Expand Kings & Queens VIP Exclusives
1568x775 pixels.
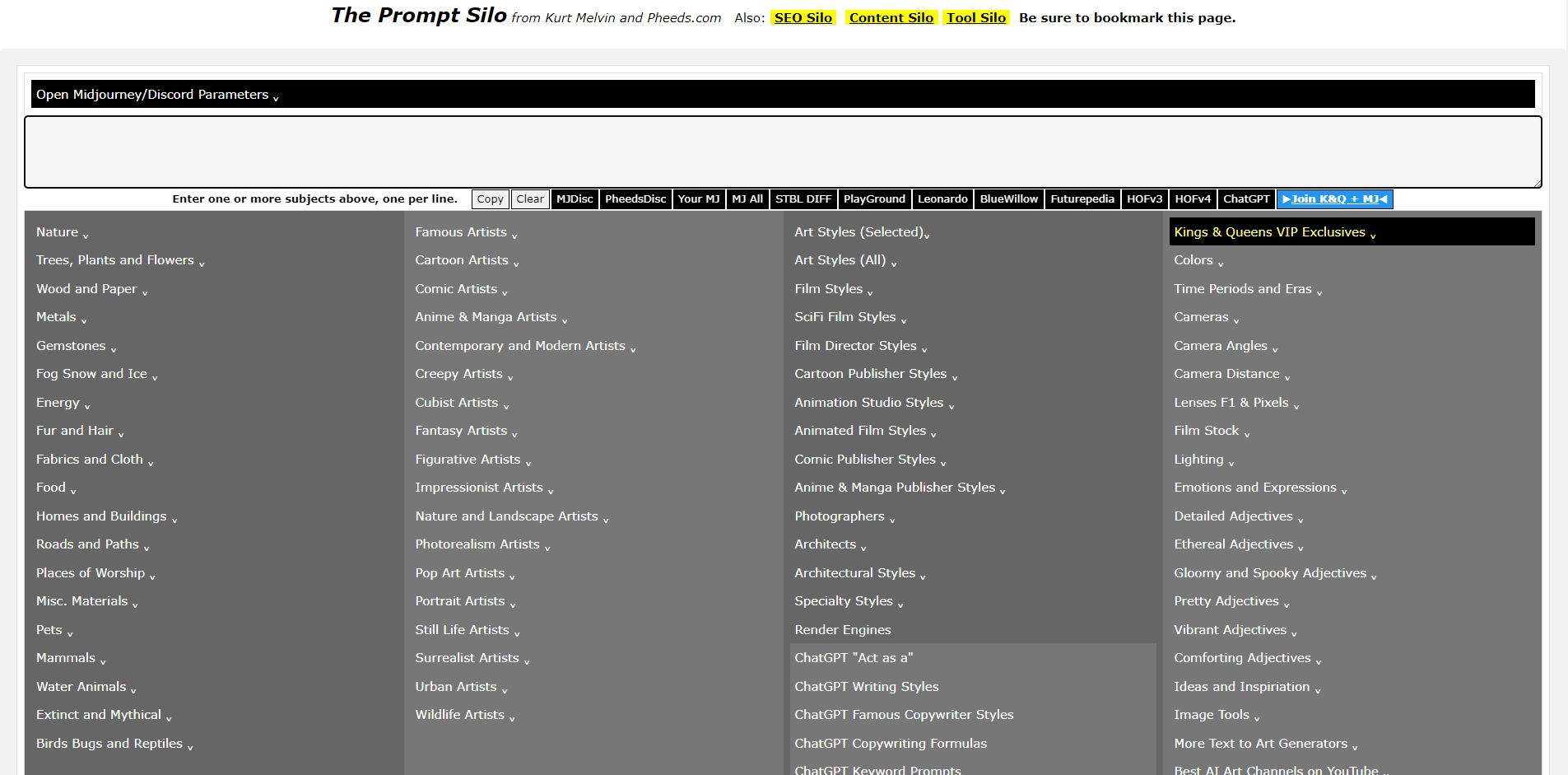pos(1274,233)
